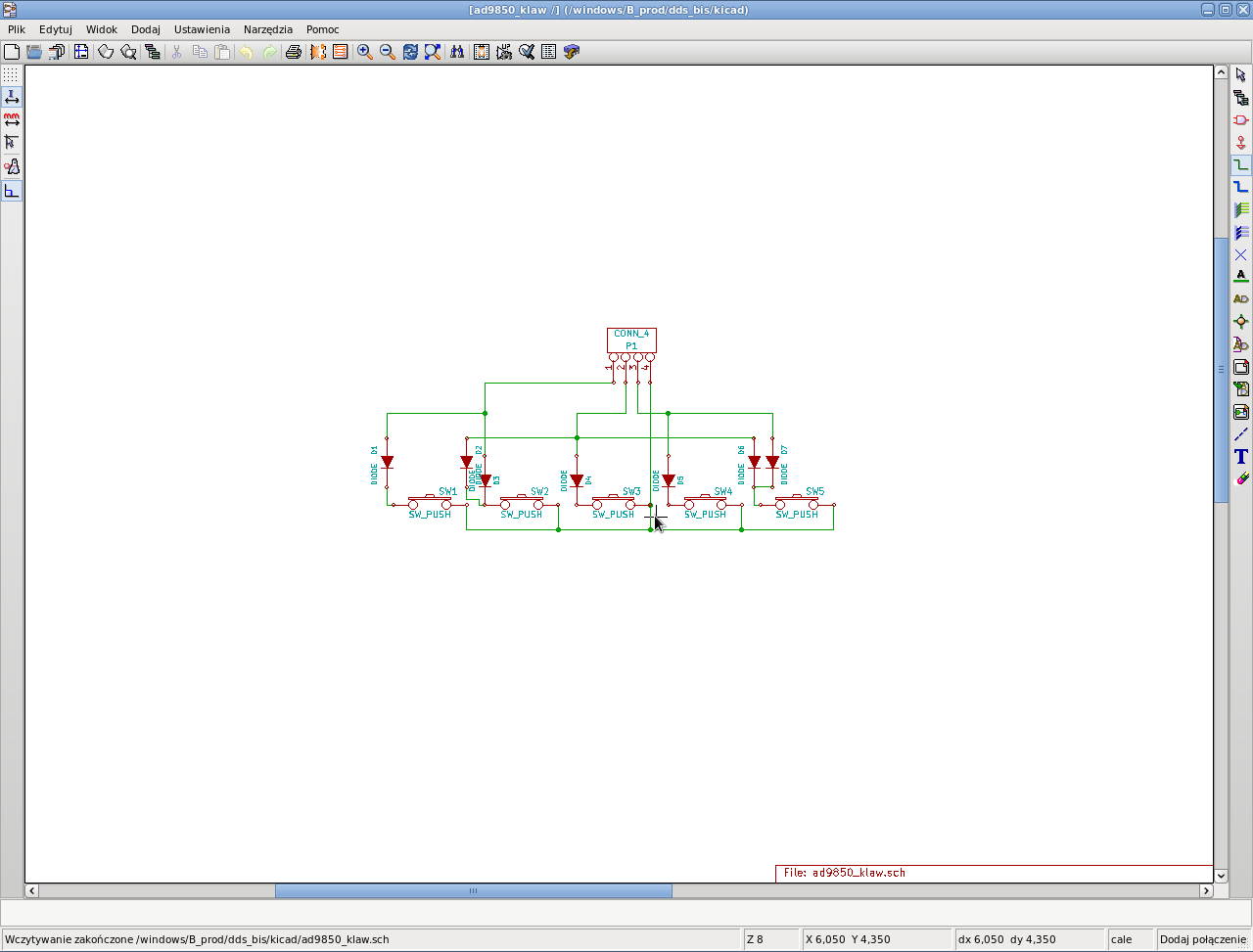Select the place power port tool
This screenshot has height=952, width=1253.
(1241, 143)
